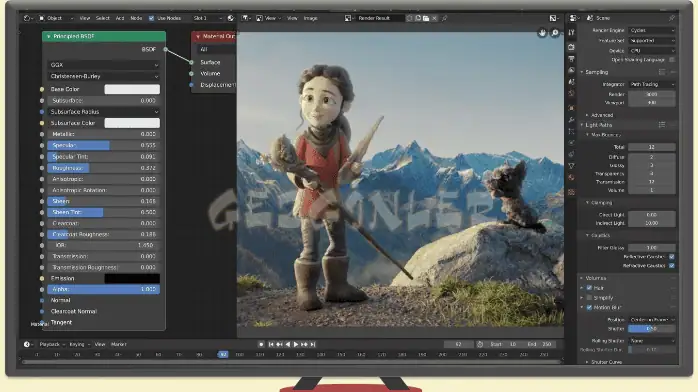
Task: Click the pin icon in Scene properties header
Action: [672, 18]
